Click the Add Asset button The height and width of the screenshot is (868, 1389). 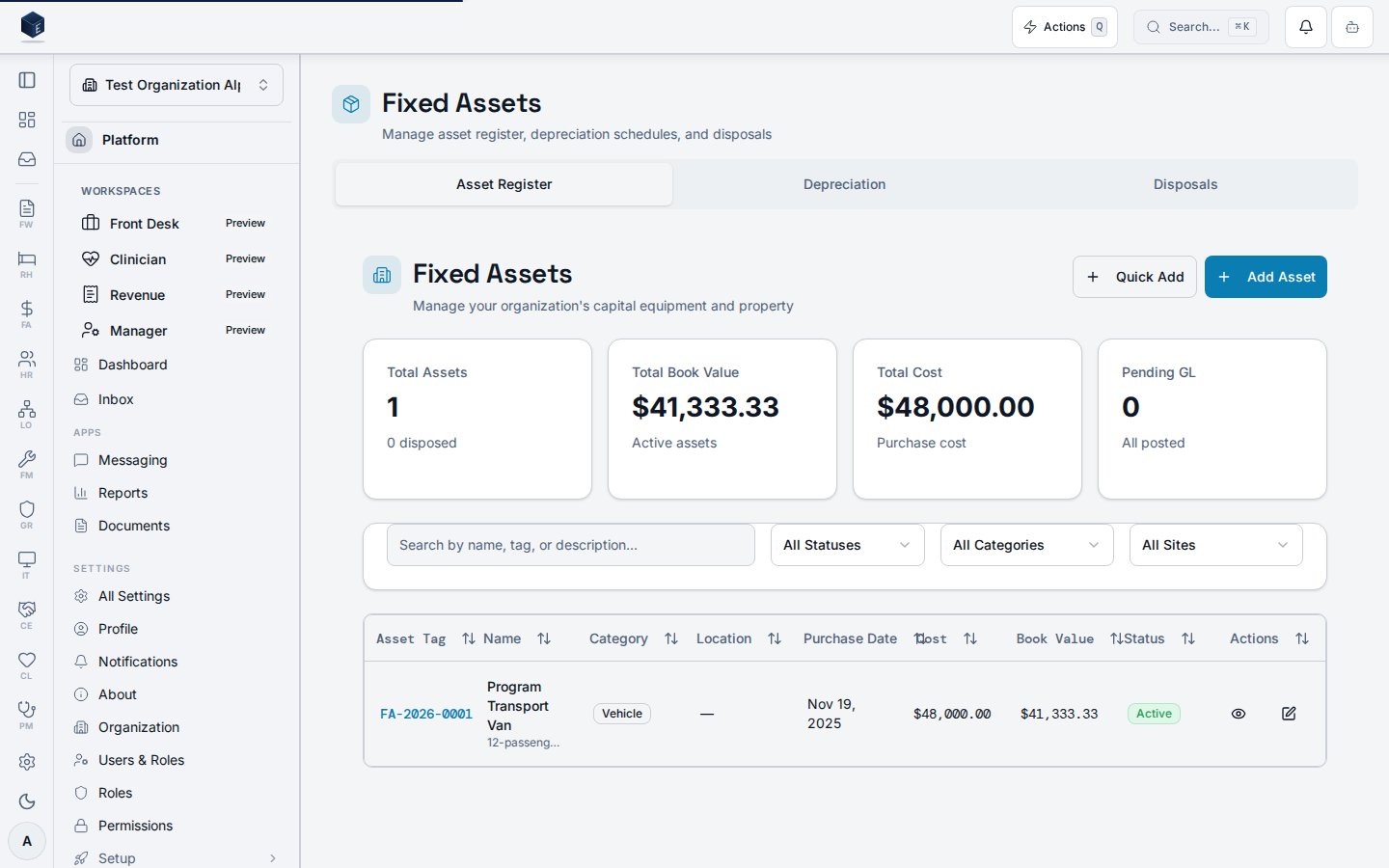click(1266, 277)
